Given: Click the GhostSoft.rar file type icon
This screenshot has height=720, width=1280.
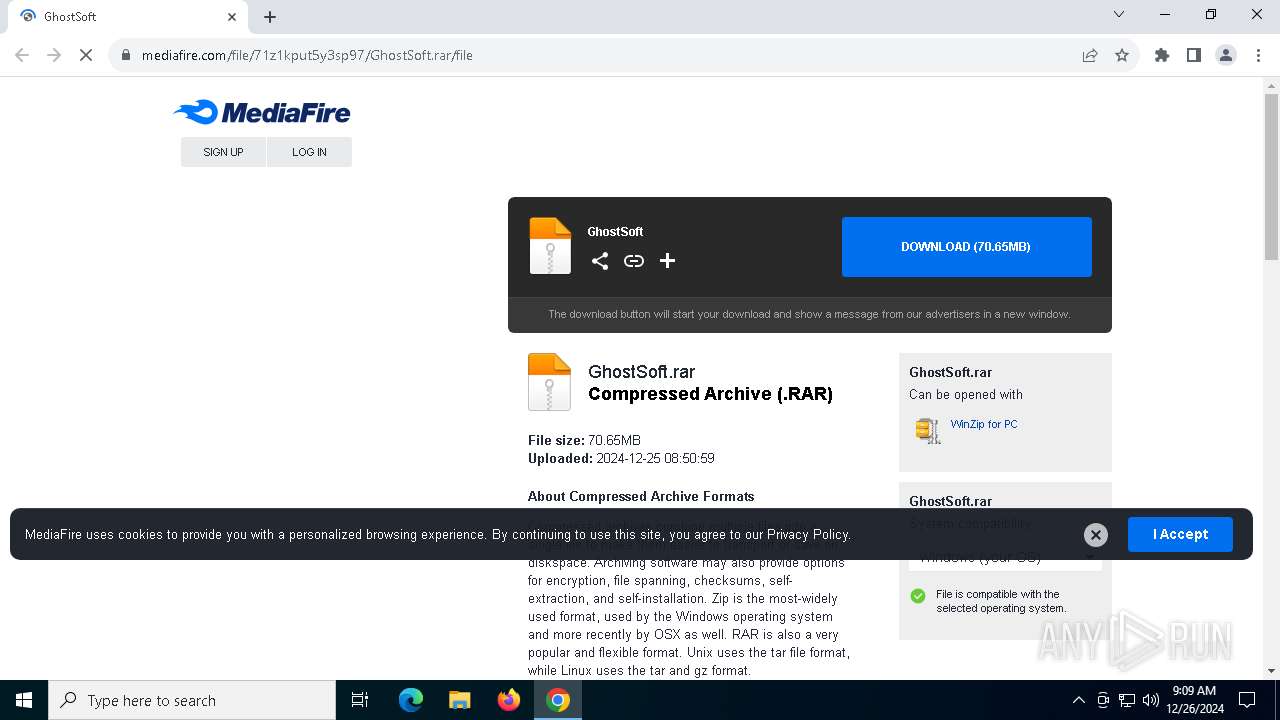Looking at the screenshot, I should click(549, 382).
